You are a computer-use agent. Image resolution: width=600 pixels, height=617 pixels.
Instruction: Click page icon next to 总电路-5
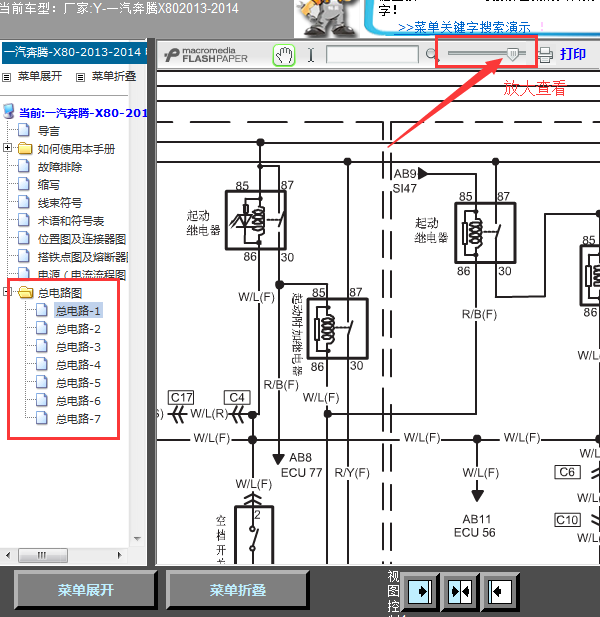[x=42, y=382]
